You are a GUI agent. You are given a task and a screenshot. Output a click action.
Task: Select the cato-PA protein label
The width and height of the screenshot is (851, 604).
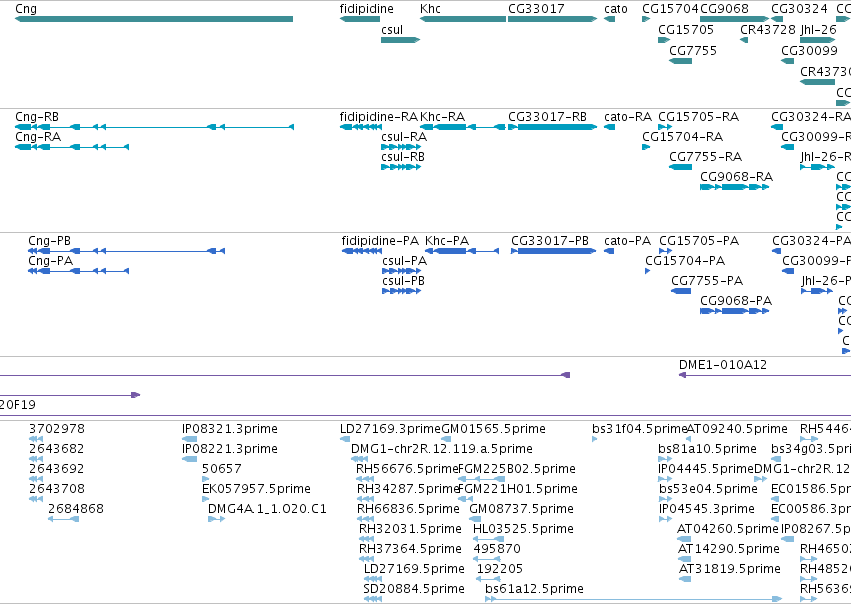(627, 241)
